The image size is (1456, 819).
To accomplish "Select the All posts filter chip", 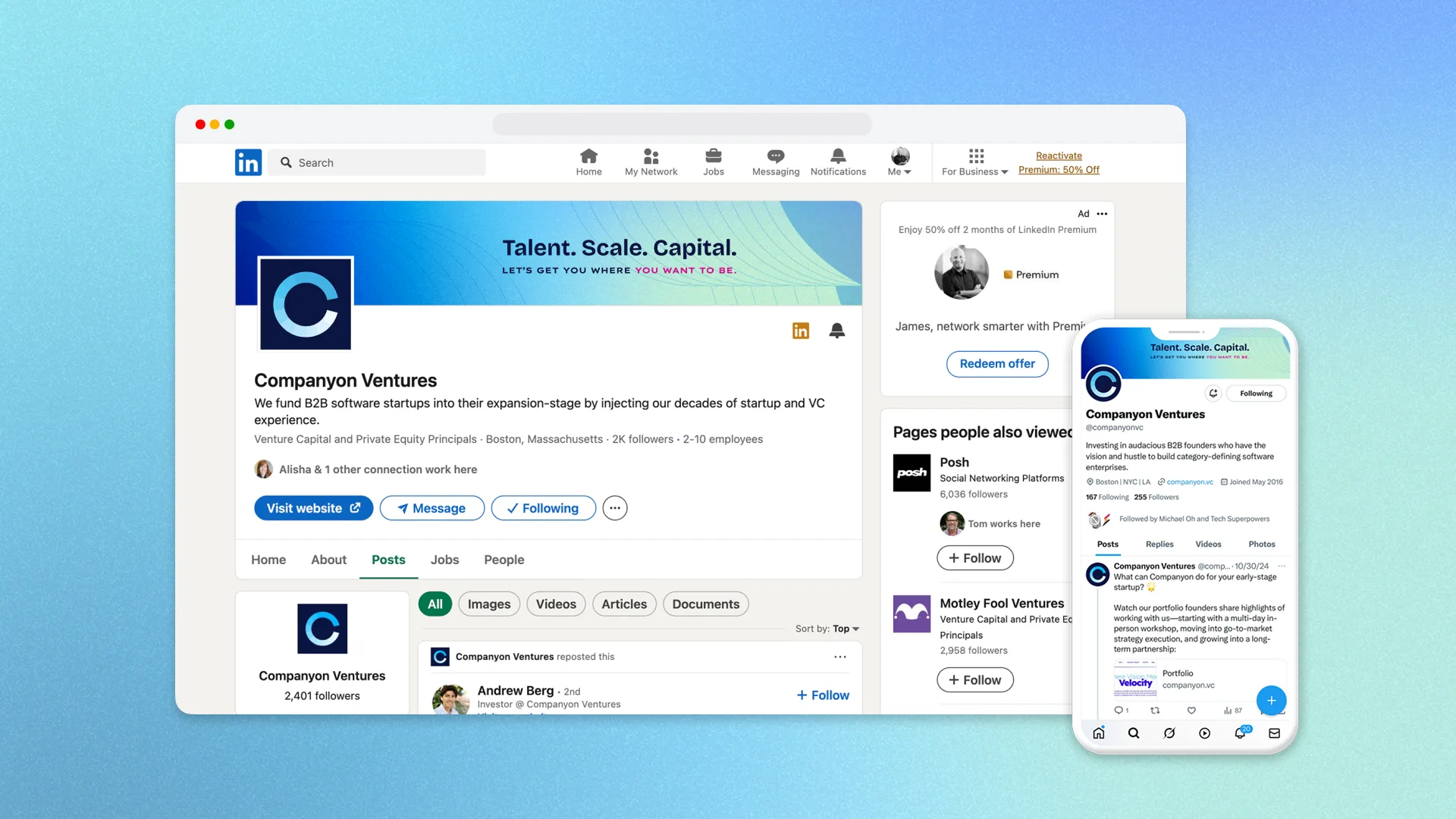I will [x=435, y=604].
